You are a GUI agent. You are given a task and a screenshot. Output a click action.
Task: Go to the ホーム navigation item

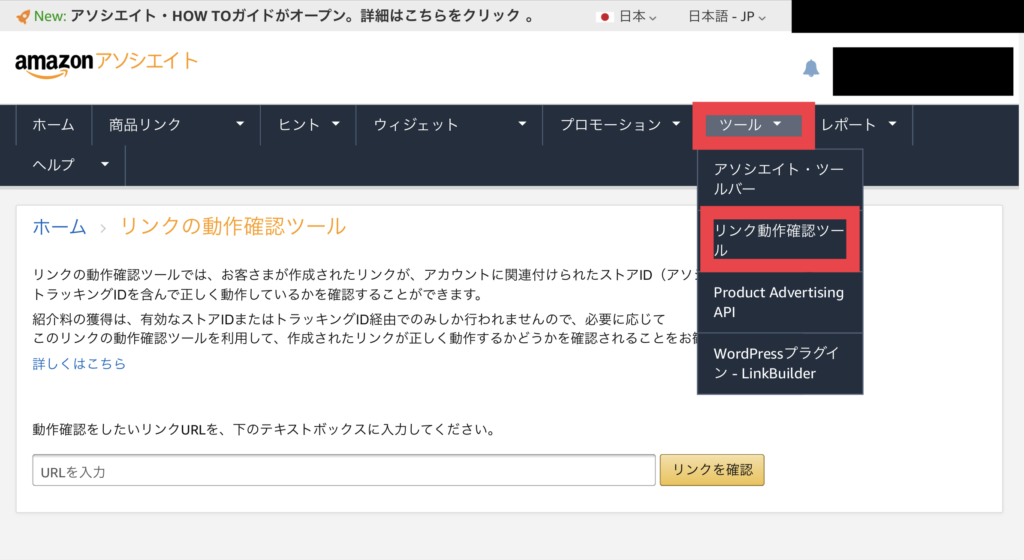54,125
